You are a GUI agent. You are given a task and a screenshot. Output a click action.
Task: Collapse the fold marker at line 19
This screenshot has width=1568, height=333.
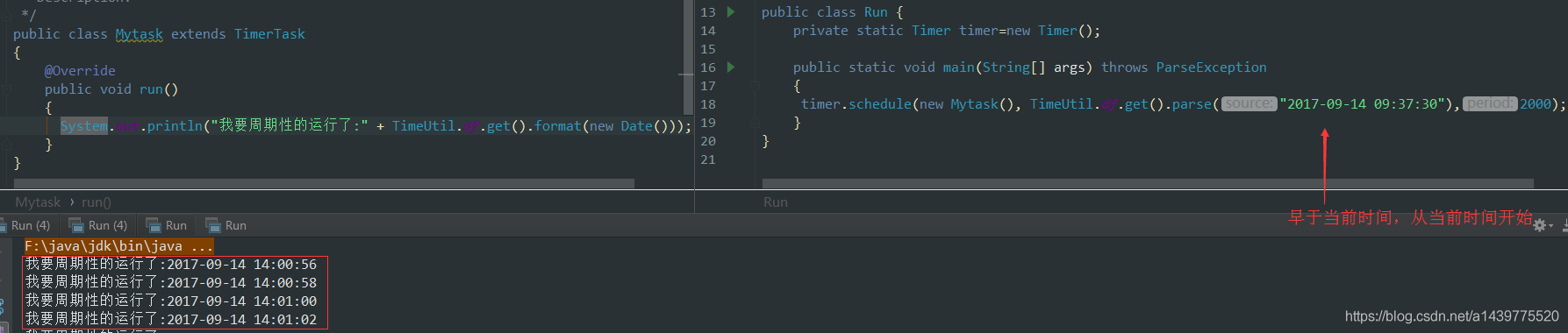(754, 123)
